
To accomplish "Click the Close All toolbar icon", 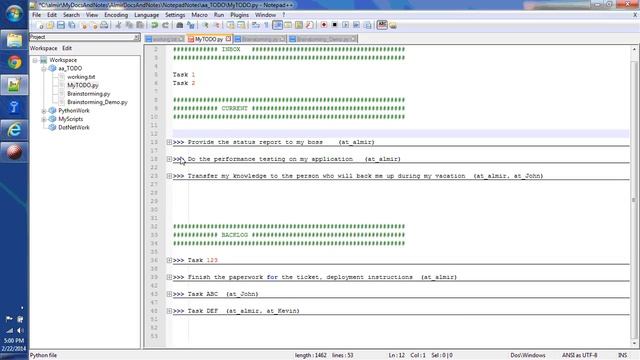I will [x=94, y=25].
